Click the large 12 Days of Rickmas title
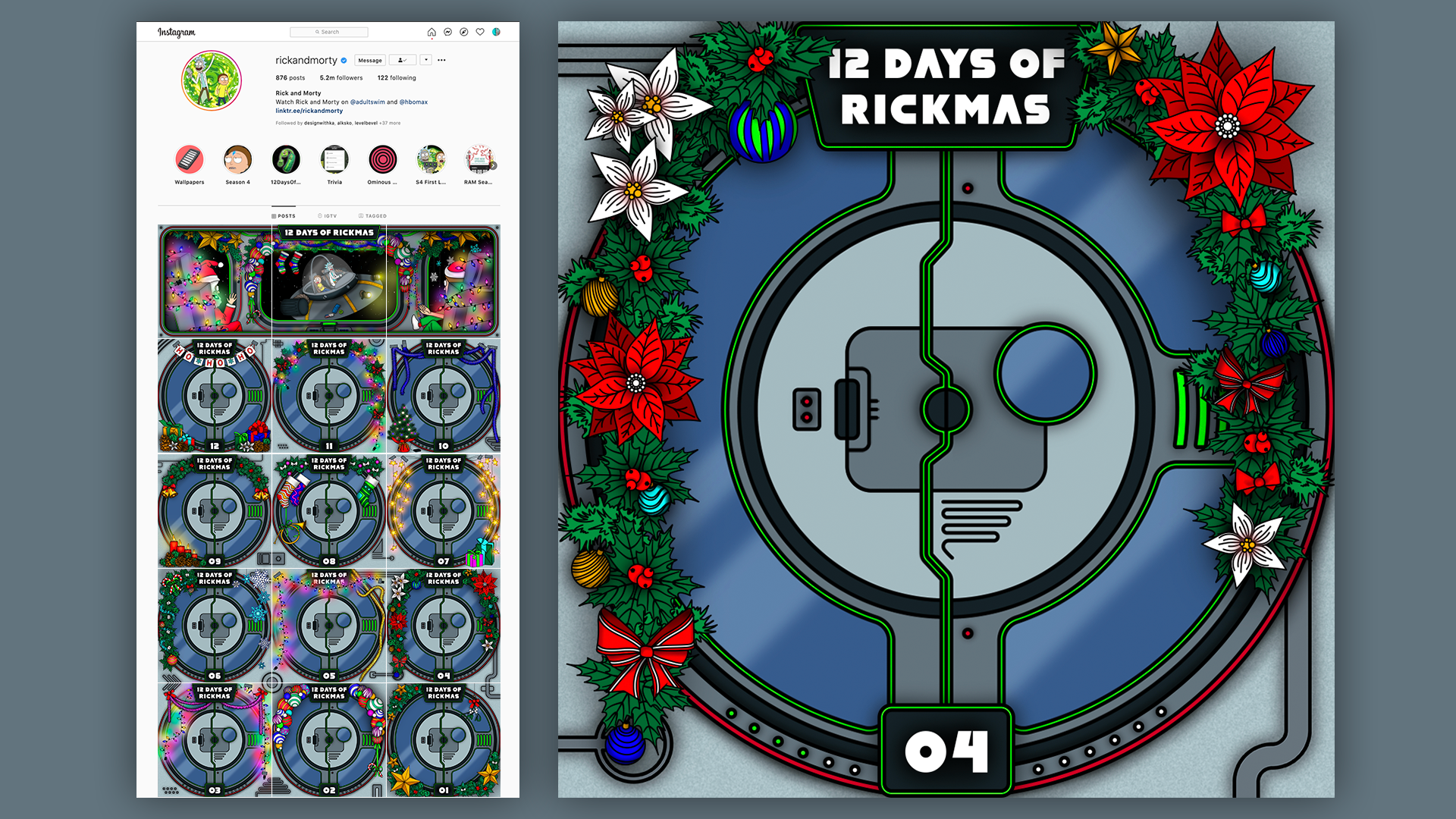Viewport: 1456px width, 819px height. tap(946, 86)
